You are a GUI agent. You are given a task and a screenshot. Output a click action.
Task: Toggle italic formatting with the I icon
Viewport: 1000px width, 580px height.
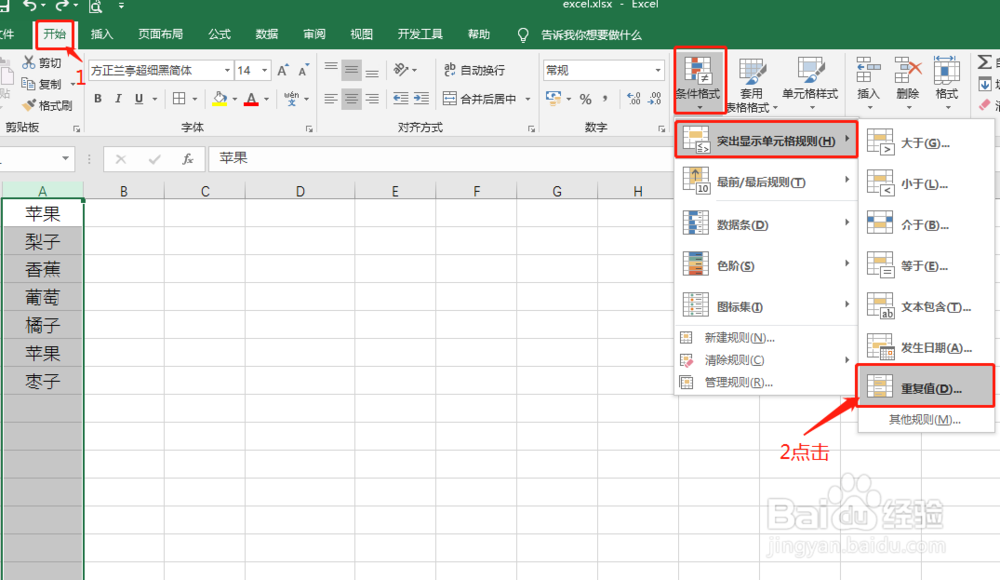[116, 99]
